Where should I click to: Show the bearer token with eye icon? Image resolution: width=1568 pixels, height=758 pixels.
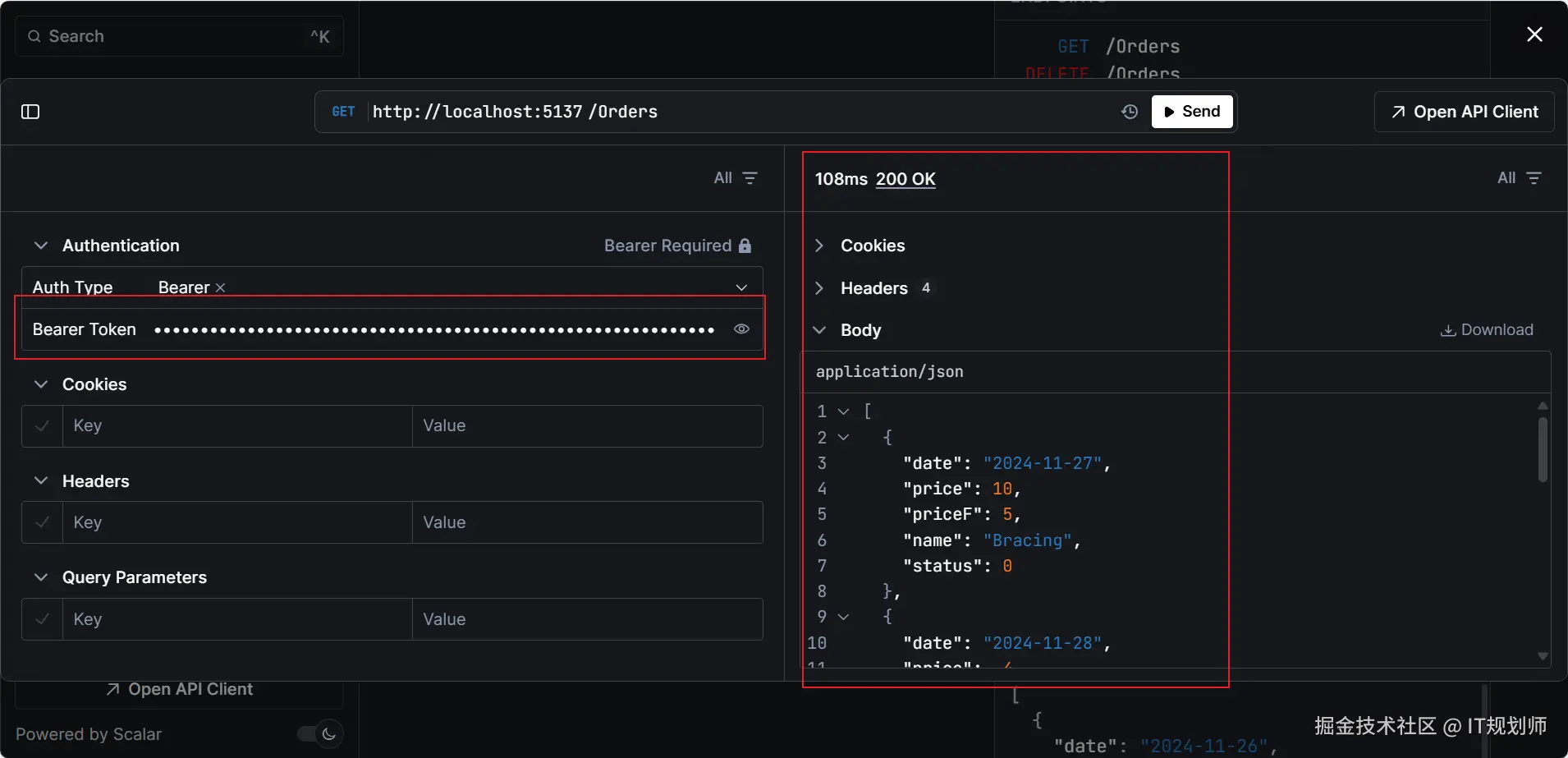pos(741,329)
